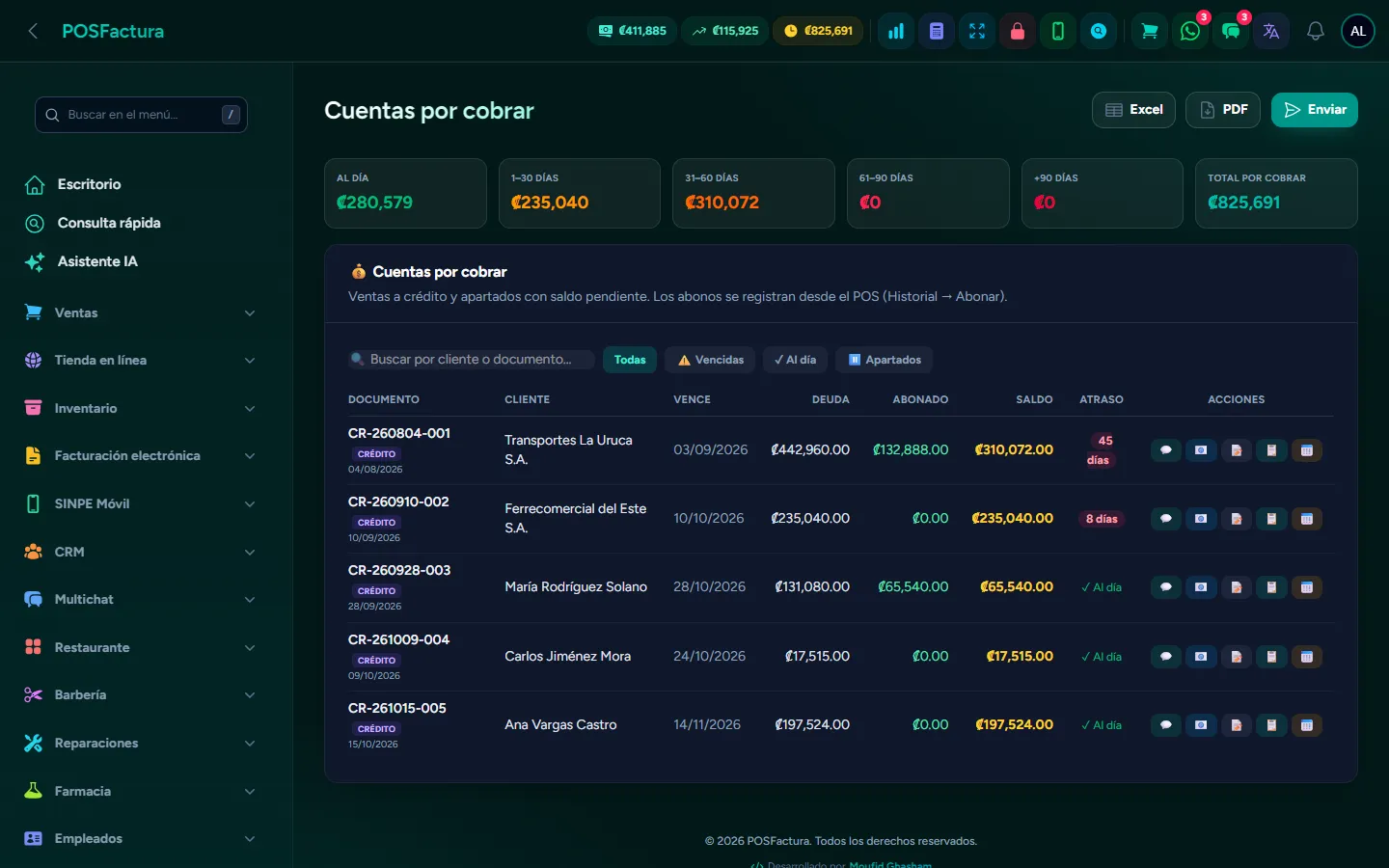Export the report to Excel
This screenshot has height=868, width=1389.
coord(1134,110)
